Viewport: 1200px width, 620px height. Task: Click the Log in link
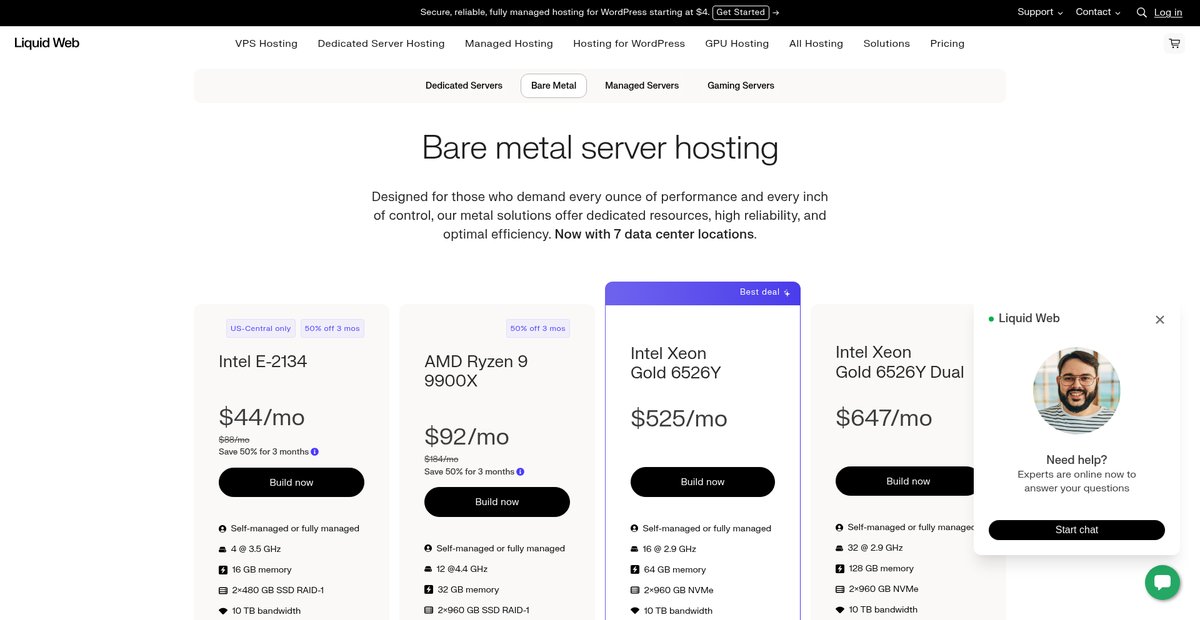pos(1168,13)
